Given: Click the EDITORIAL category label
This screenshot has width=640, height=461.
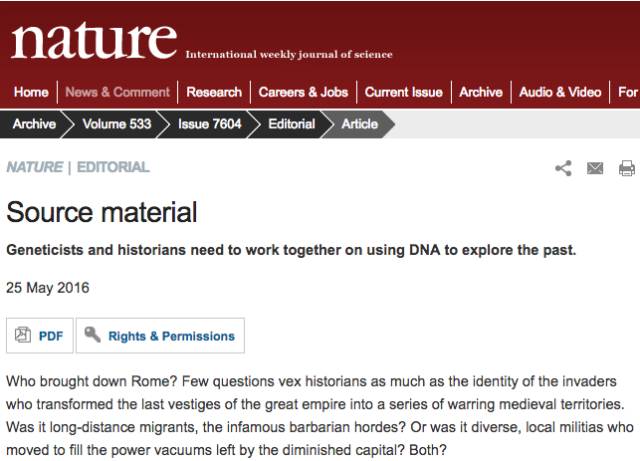Looking at the screenshot, I should 113,167.
